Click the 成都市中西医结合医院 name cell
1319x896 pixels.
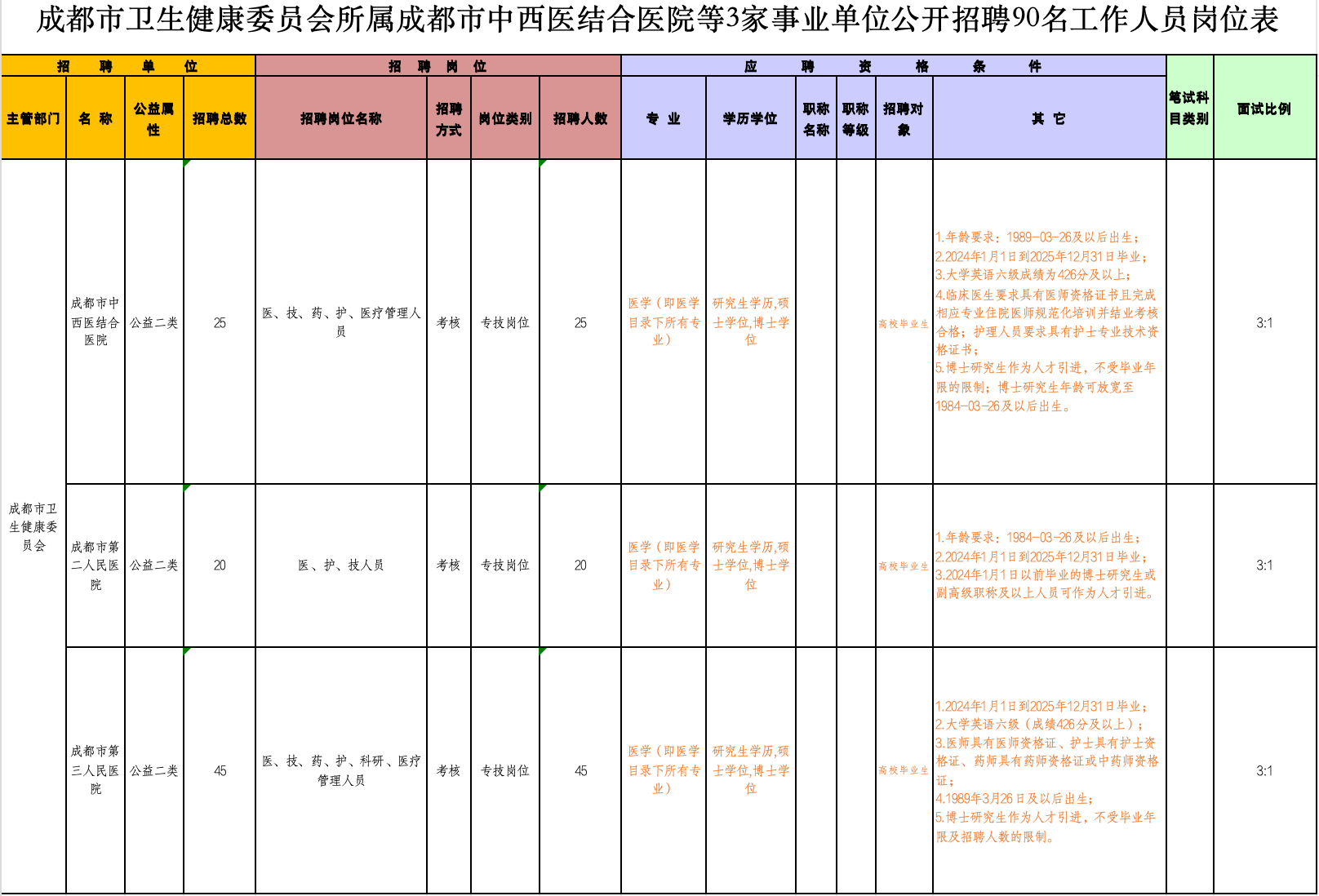pos(95,322)
